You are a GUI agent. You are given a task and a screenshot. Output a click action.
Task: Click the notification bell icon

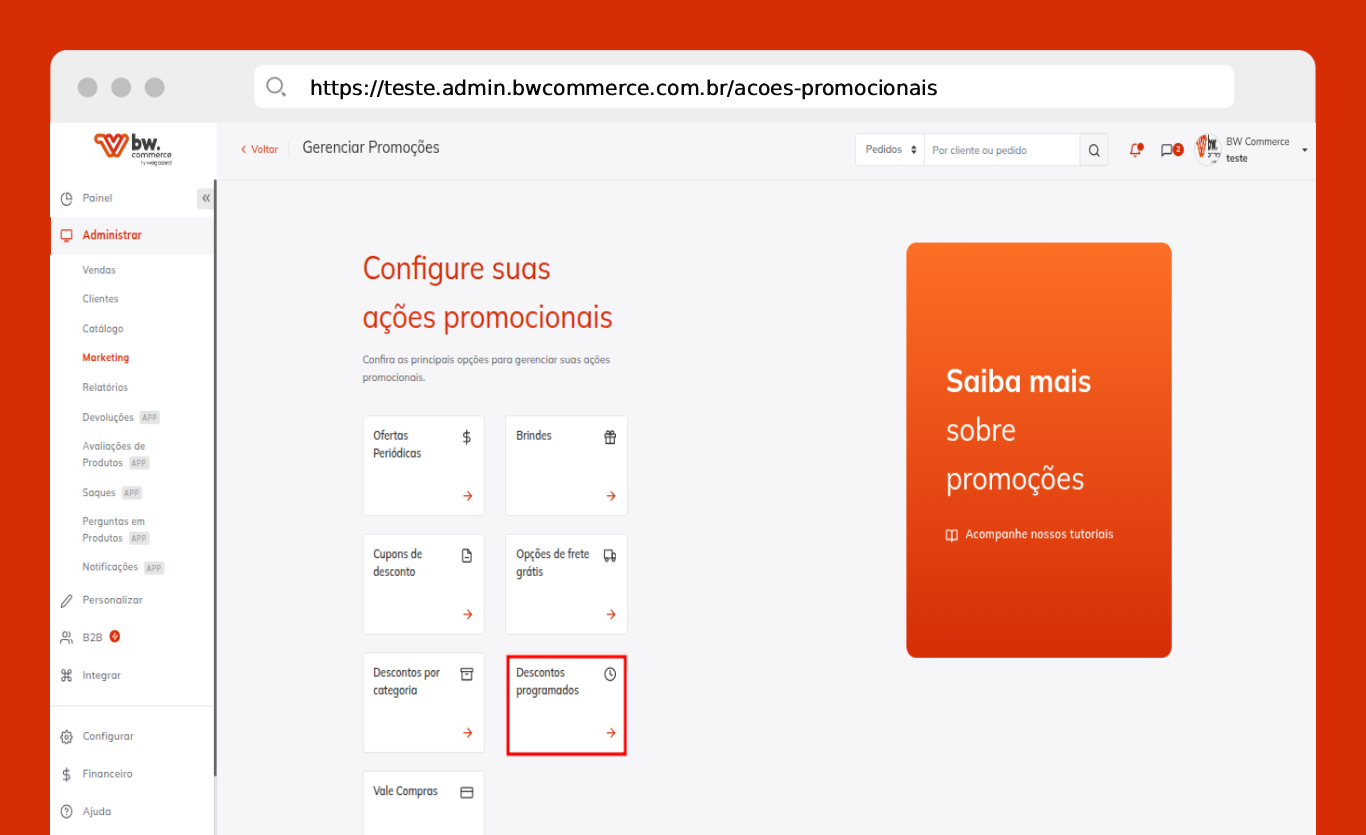(x=1136, y=150)
